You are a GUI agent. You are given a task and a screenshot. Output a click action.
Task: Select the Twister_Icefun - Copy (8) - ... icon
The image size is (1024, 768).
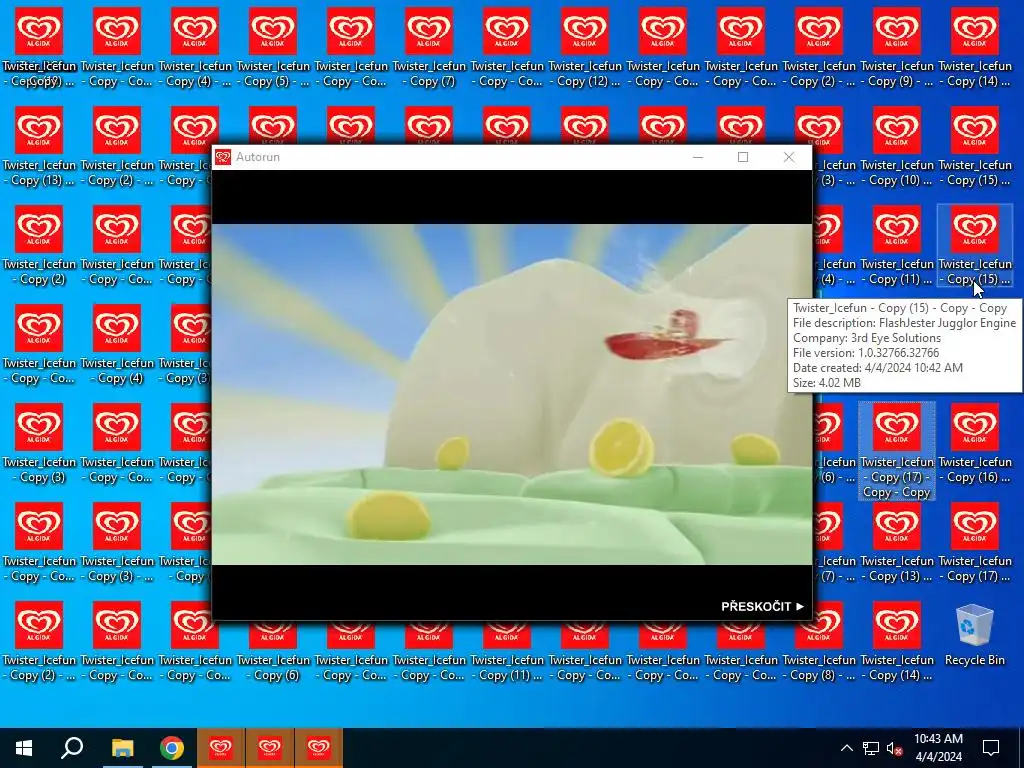pyautogui.click(x=819, y=641)
